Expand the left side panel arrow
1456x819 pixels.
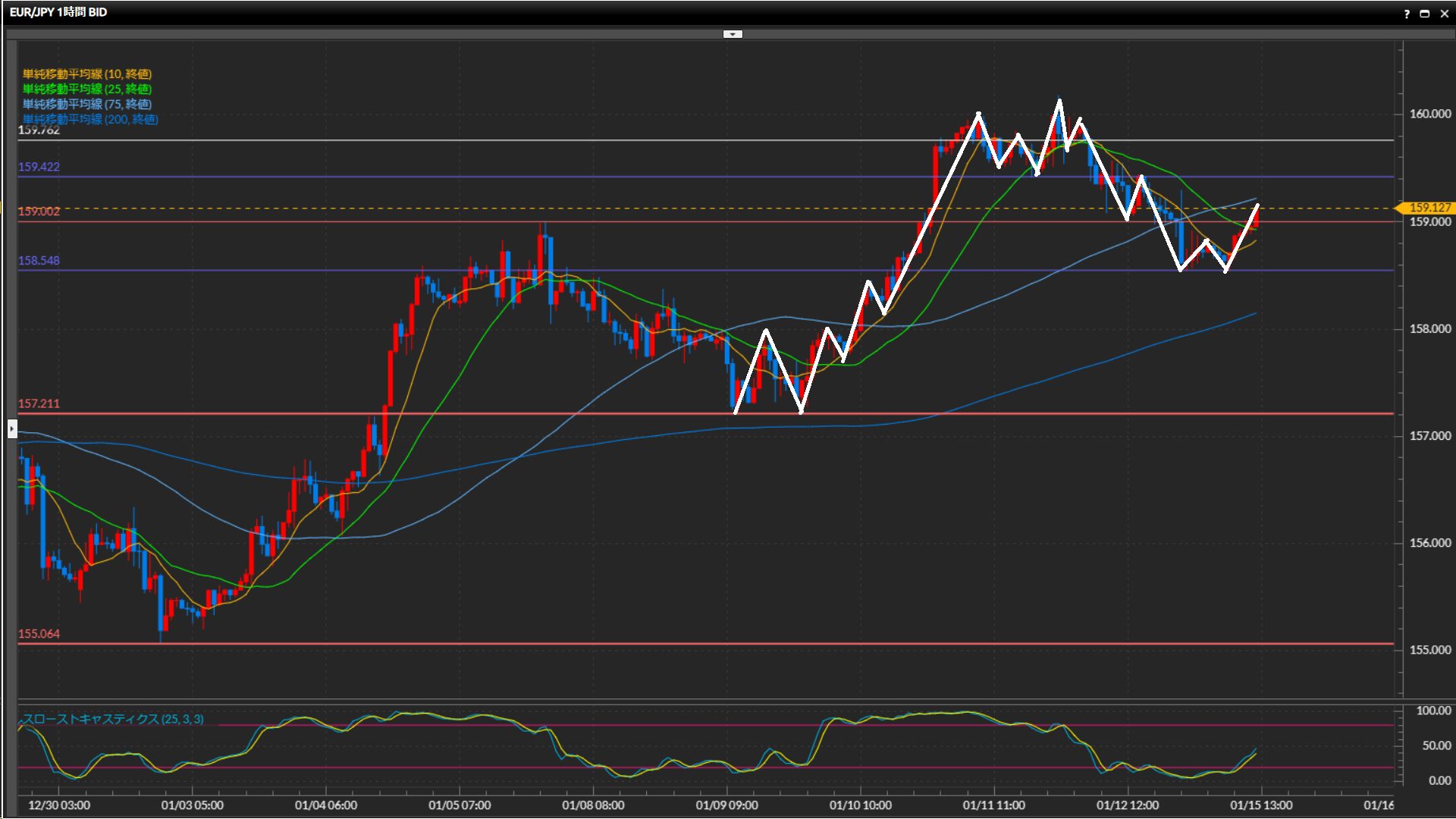tap(12, 429)
